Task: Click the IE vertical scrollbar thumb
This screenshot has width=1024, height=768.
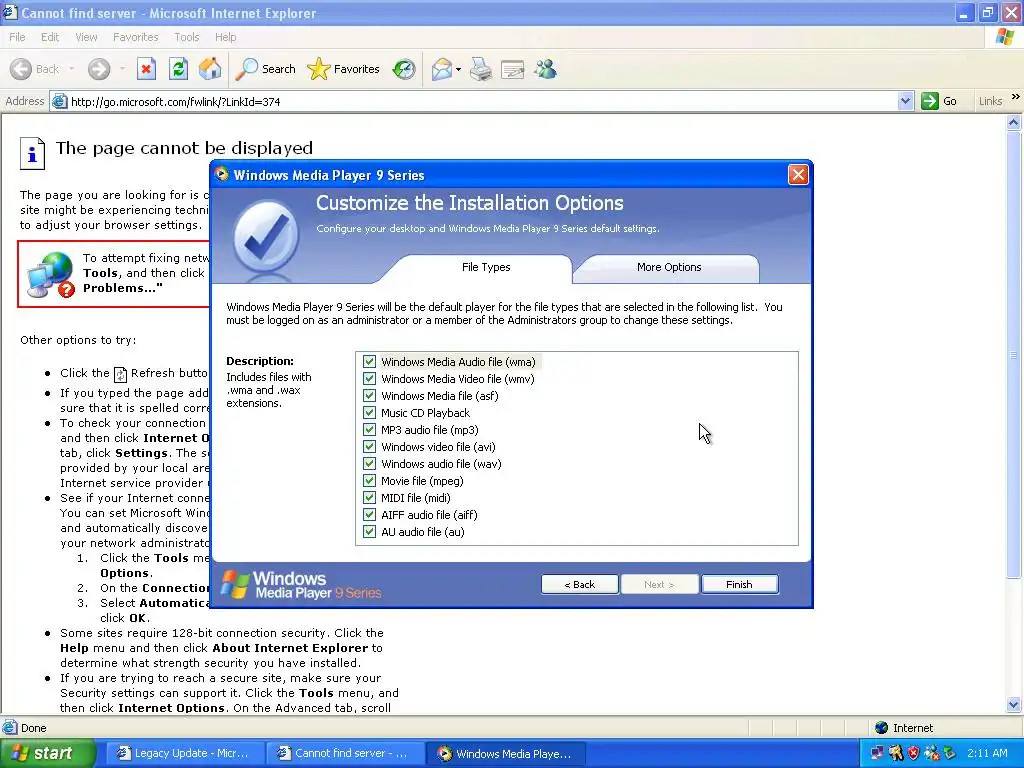Action: click(x=1014, y=355)
